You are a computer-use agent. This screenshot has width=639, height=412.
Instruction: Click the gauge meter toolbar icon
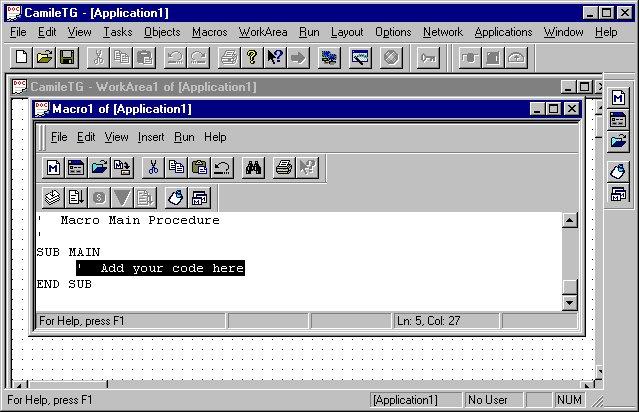(x=516, y=57)
